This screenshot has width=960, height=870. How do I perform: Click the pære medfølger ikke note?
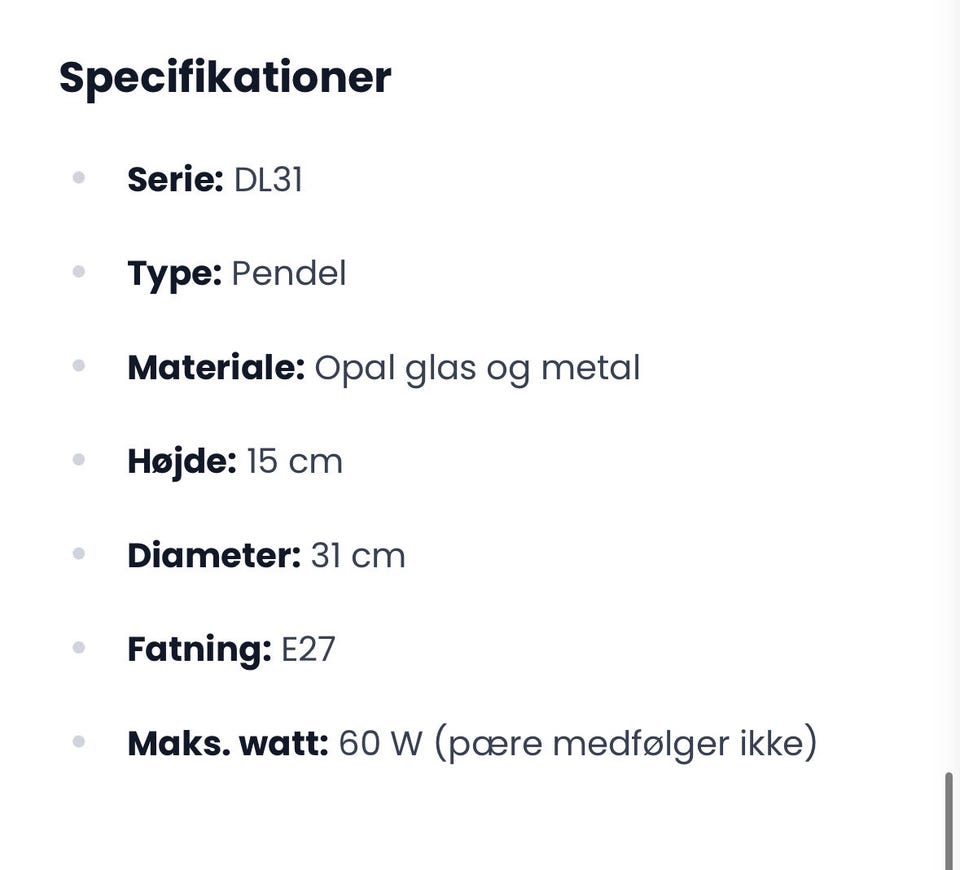click(626, 744)
